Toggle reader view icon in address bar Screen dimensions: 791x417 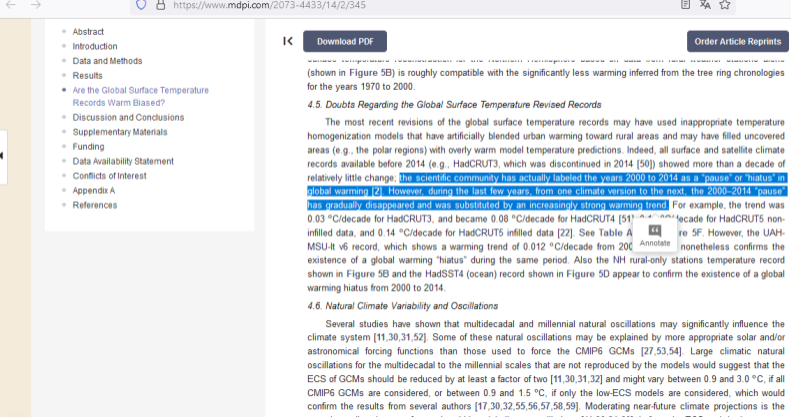685,5
